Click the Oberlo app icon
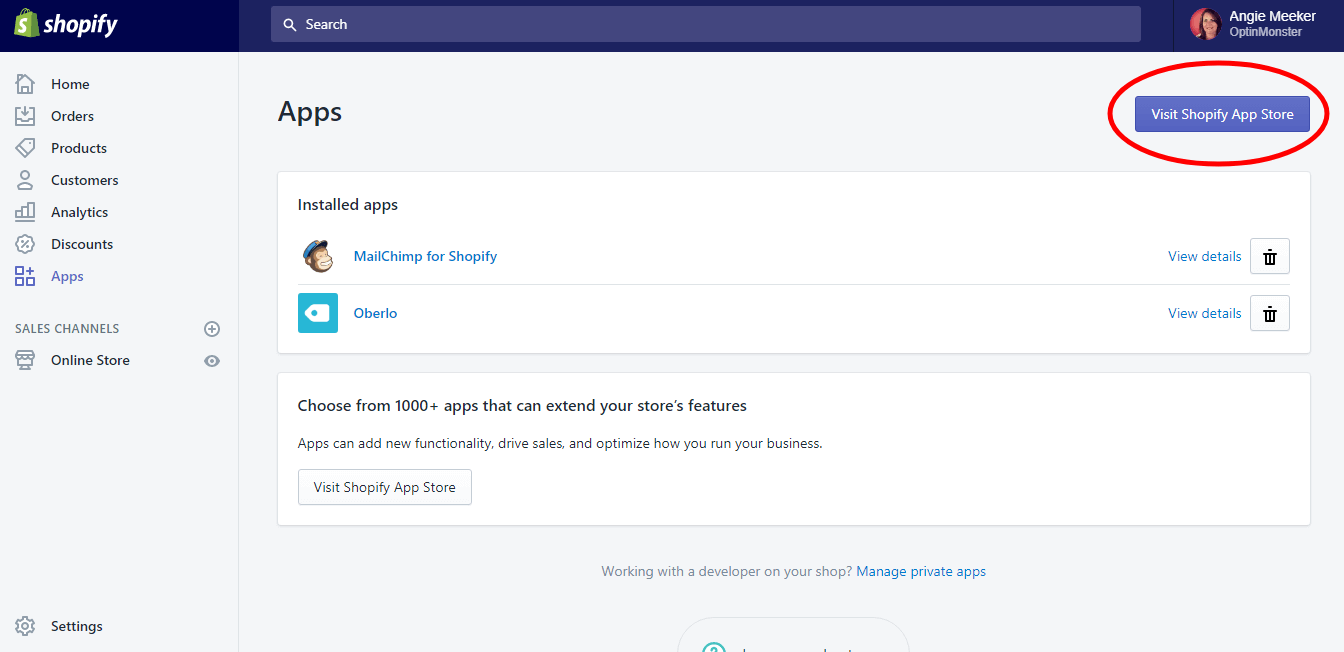The image size is (1344, 652). pos(318,313)
